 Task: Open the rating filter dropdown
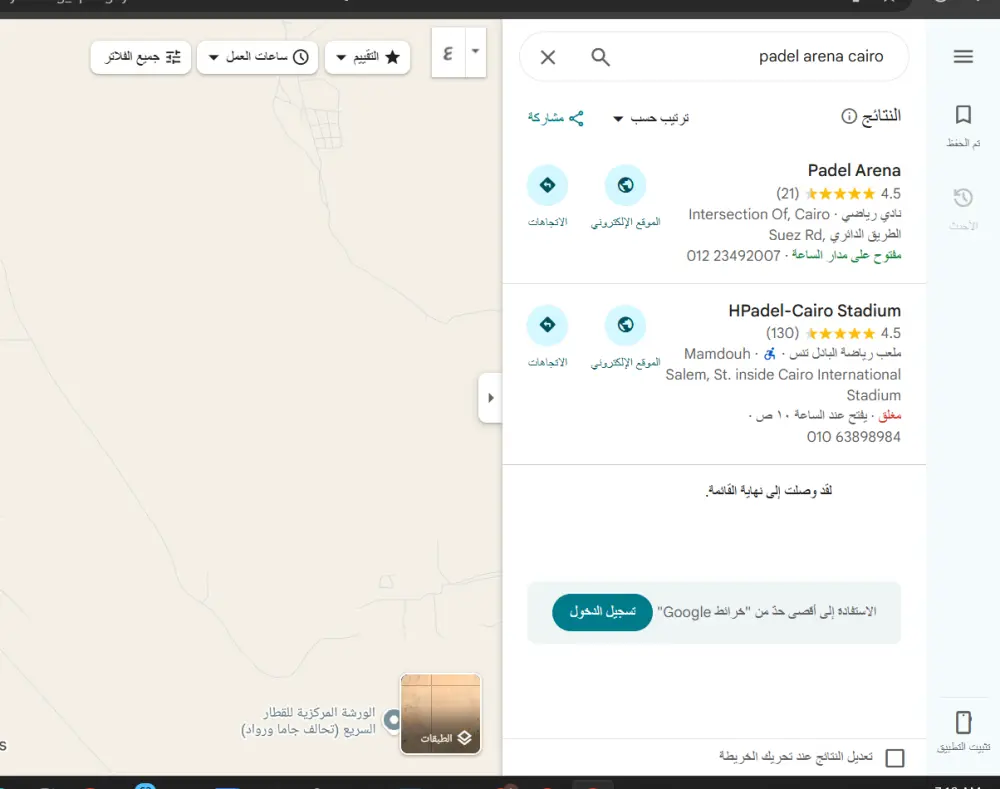point(367,57)
